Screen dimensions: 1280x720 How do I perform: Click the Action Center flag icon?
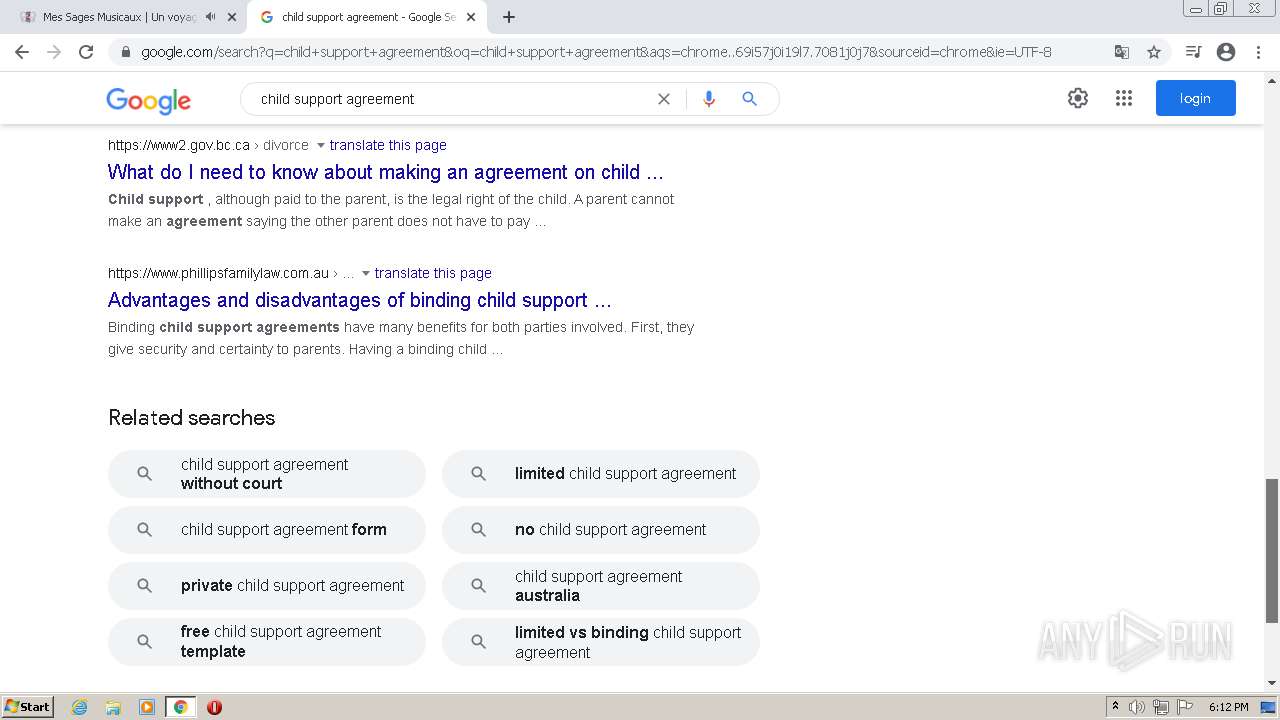pyautogui.click(x=1185, y=707)
